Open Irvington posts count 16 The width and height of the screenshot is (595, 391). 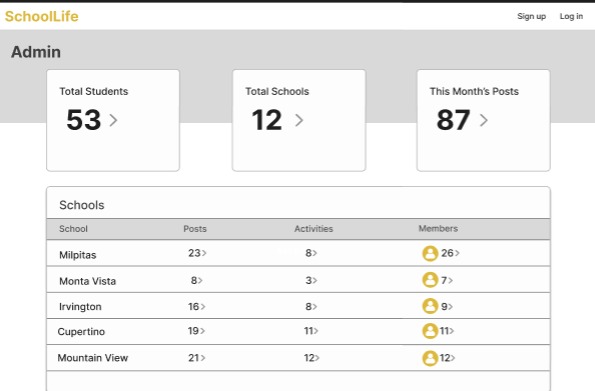(197, 306)
